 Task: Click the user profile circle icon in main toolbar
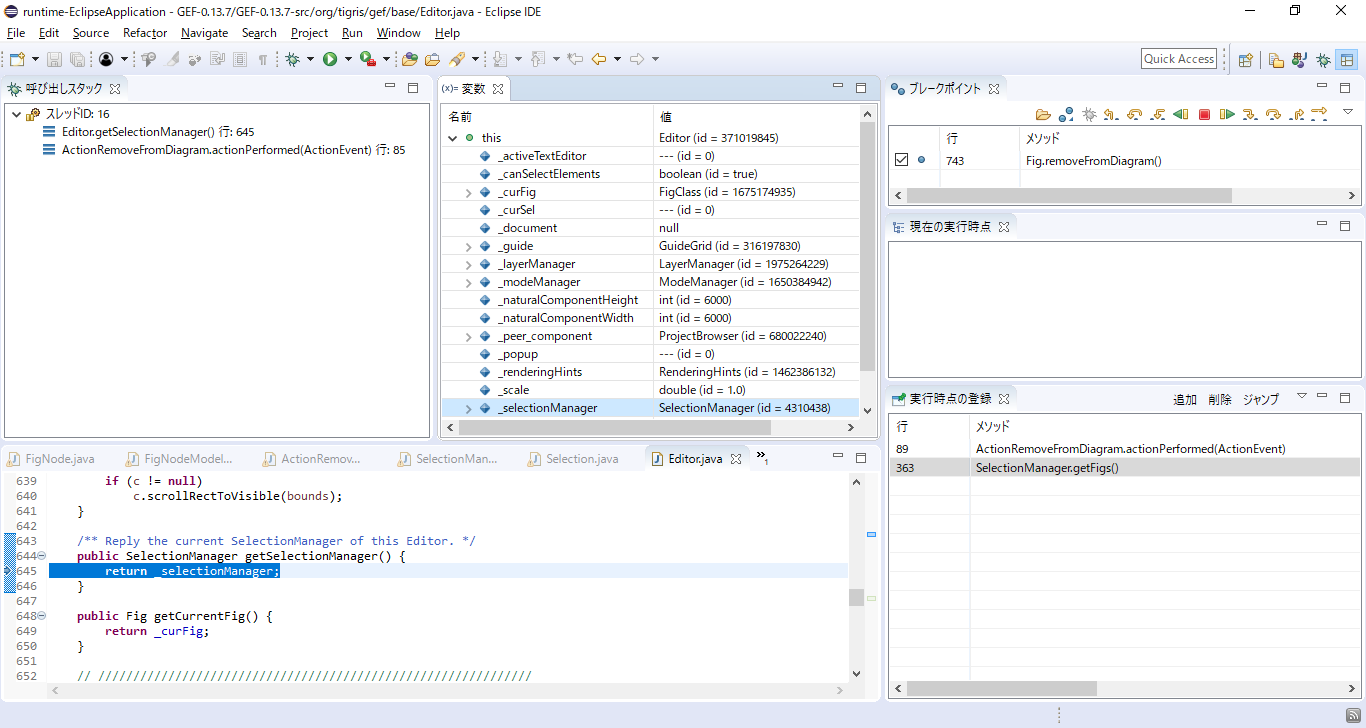[105, 59]
